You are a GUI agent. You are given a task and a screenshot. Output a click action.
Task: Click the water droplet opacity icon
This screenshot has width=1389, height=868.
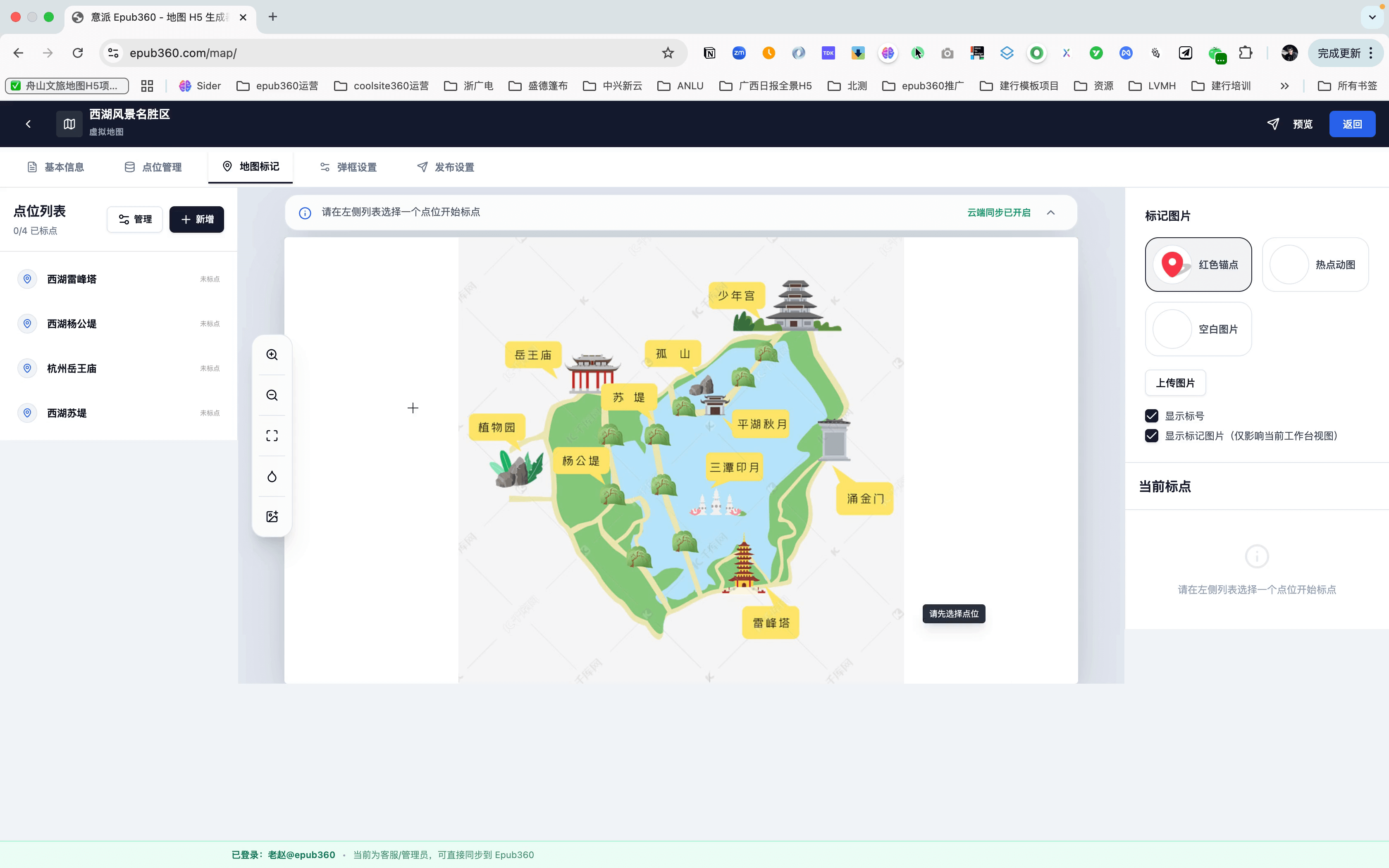tap(272, 477)
